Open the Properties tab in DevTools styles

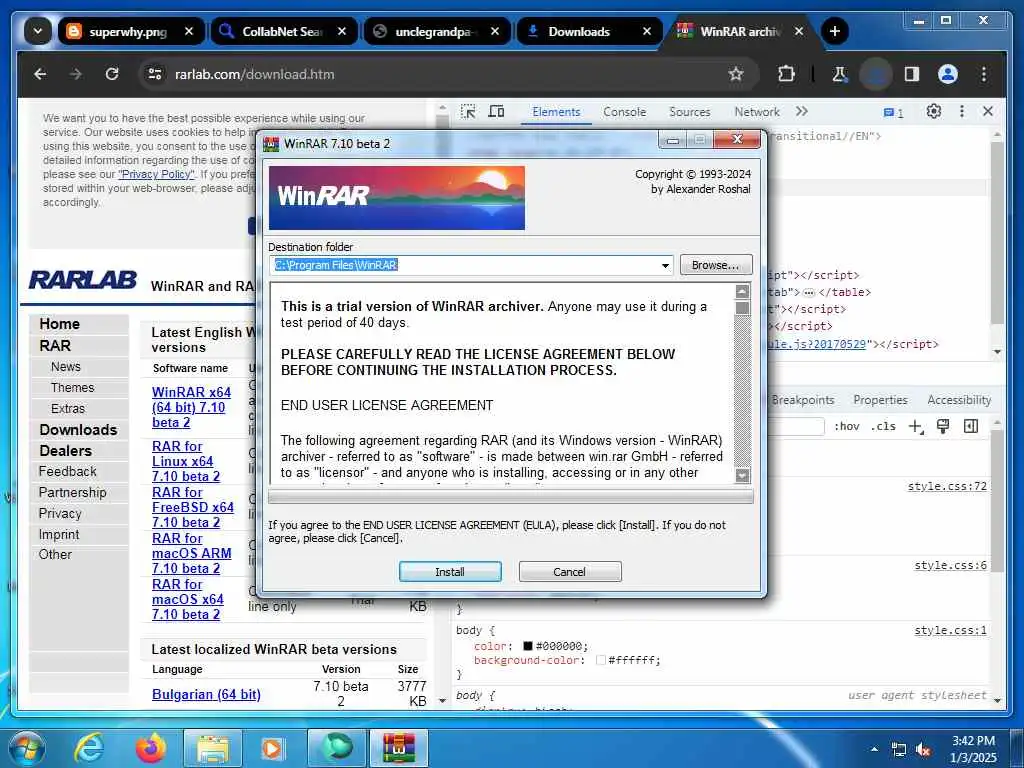pos(880,400)
